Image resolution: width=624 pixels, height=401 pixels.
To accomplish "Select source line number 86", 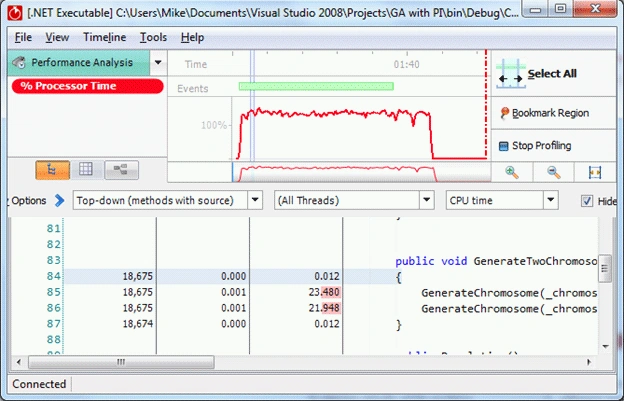I will pyautogui.click(x=53, y=308).
